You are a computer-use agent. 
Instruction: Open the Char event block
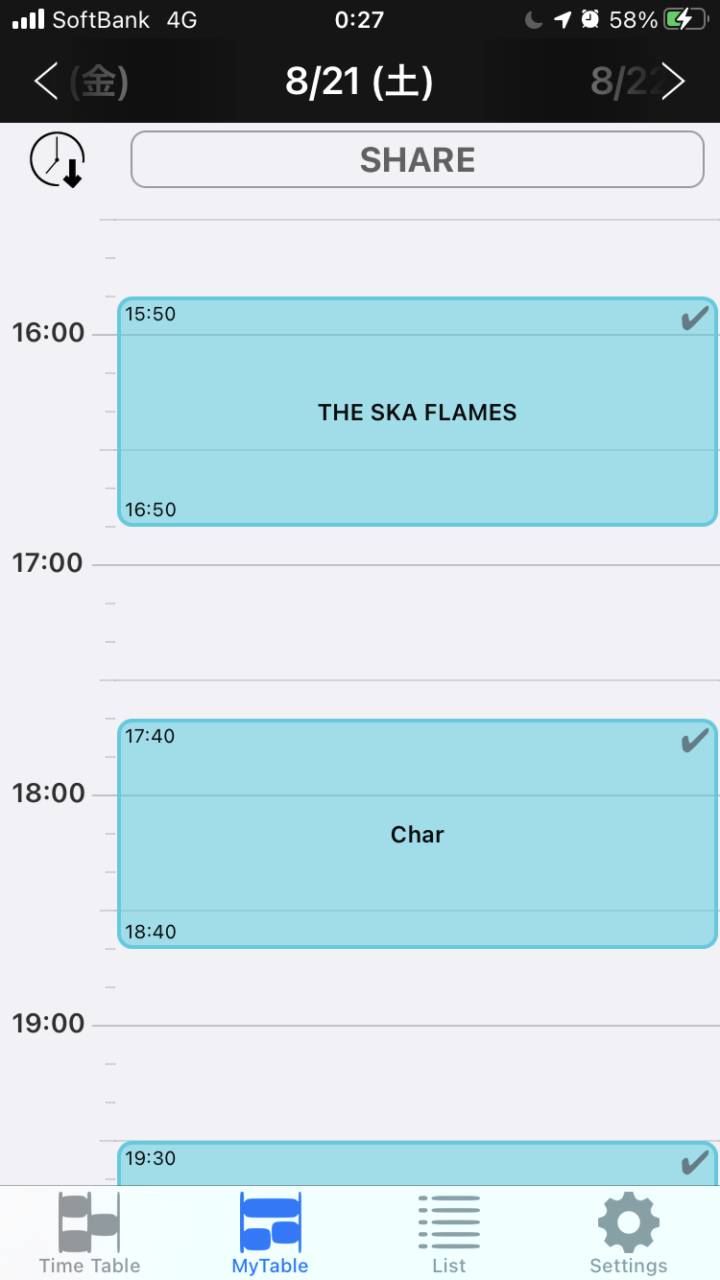[x=418, y=834]
